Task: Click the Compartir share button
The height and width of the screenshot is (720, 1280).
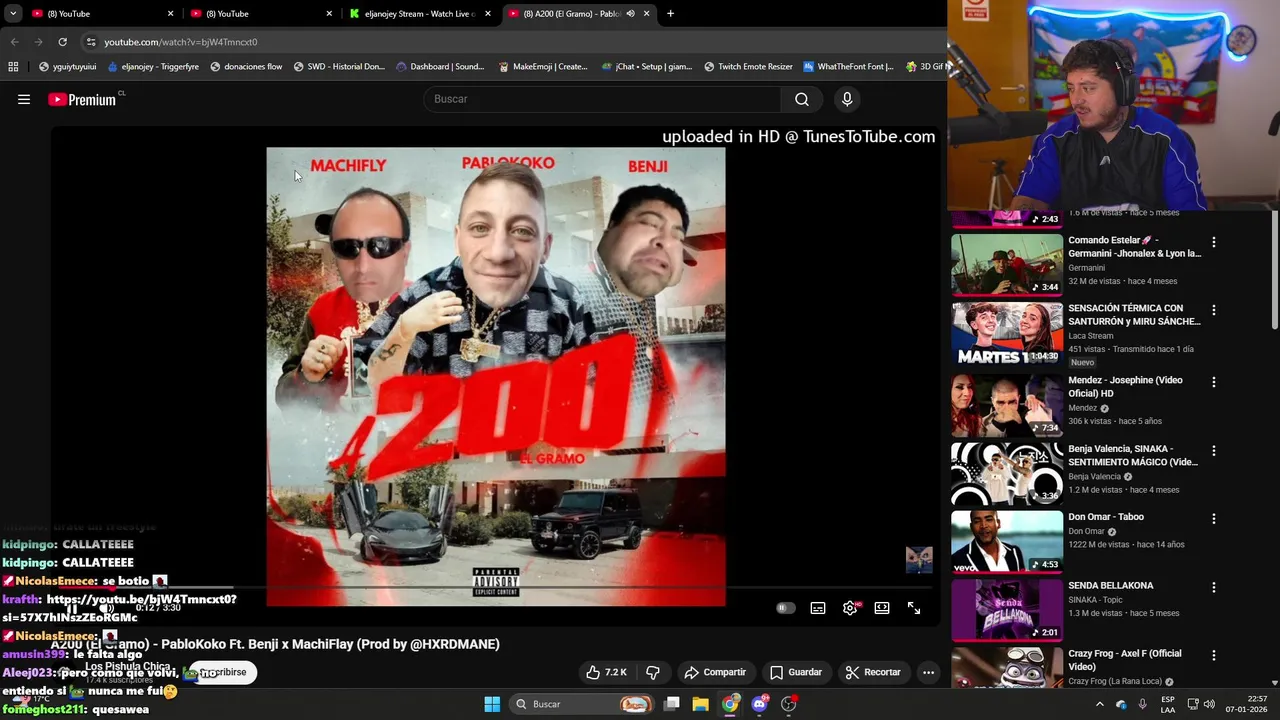Action: 715,672
